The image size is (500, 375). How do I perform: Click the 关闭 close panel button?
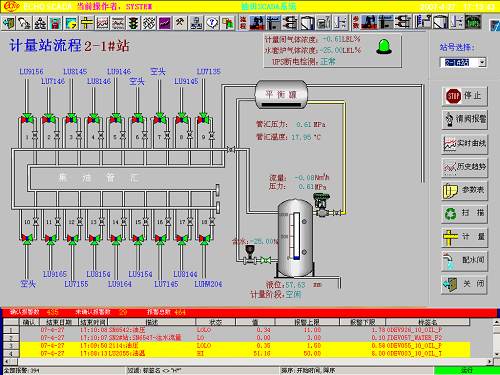click(465, 284)
